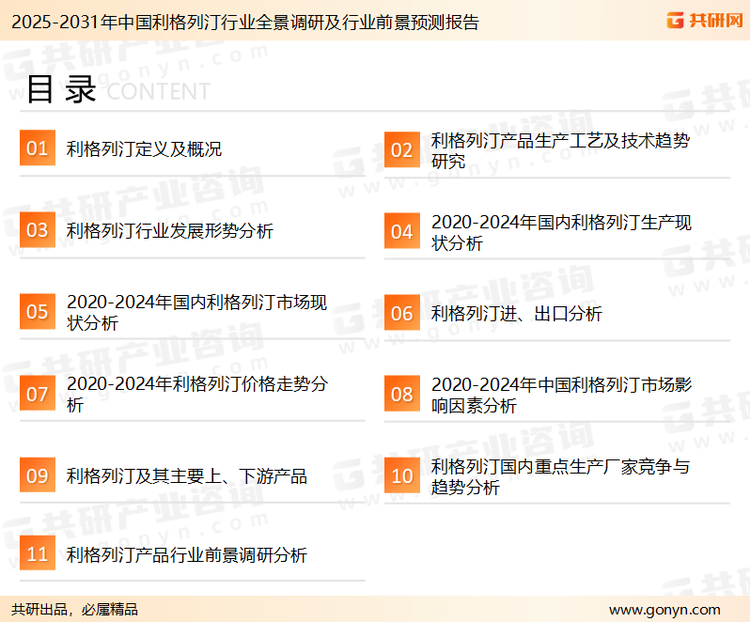The width and height of the screenshot is (750, 622).
Task: Open chapter 利格列汀进、出口分析
Action: pyautogui.click(x=516, y=314)
